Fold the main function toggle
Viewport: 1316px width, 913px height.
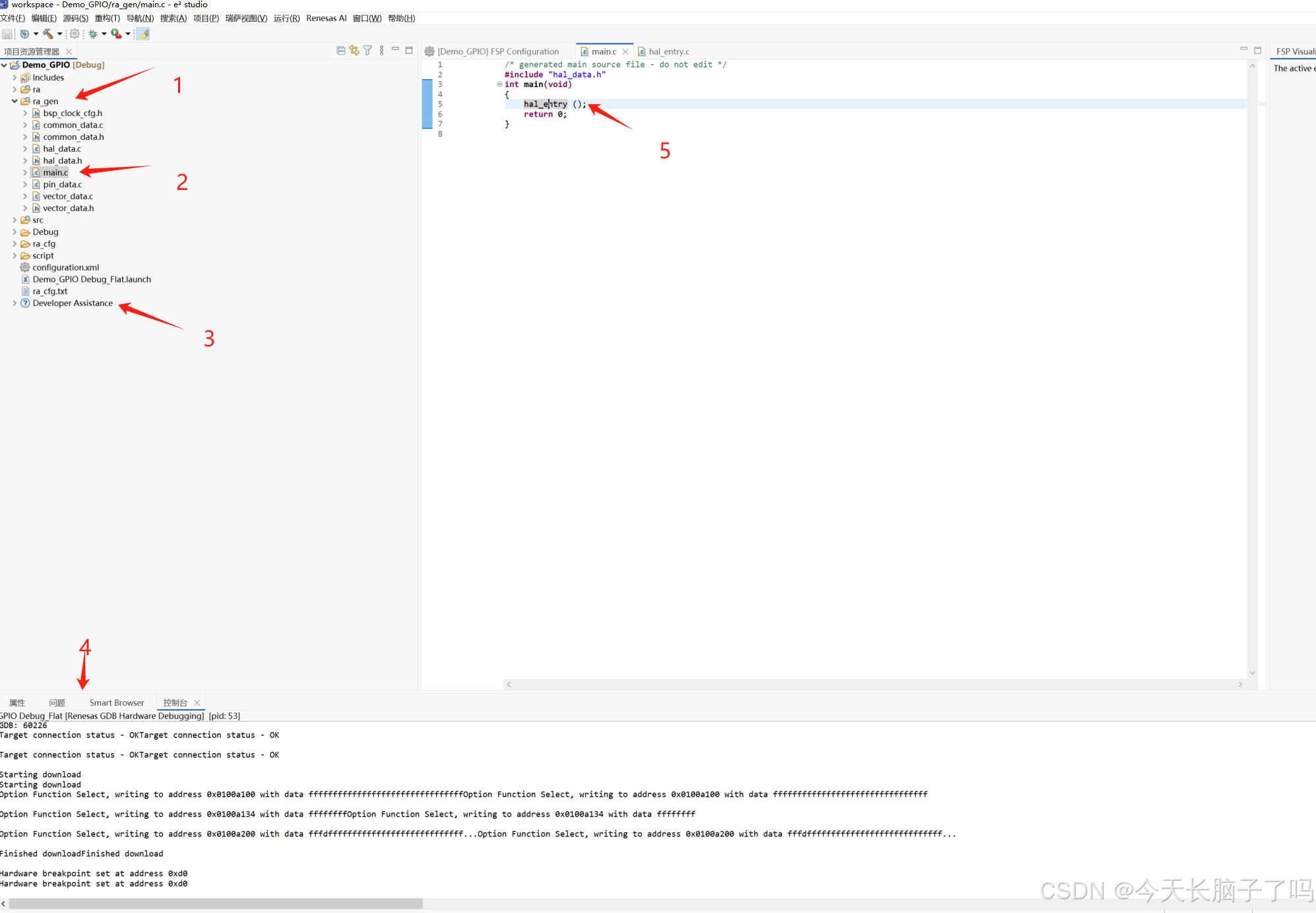[499, 84]
